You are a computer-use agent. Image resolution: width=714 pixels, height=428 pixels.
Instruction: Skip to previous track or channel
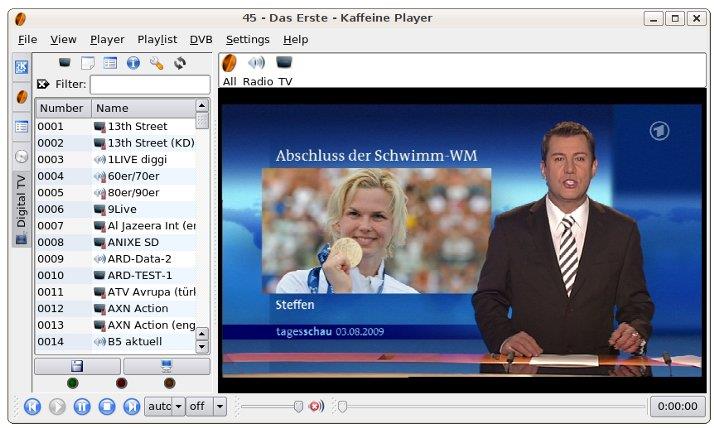pyautogui.click(x=32, y=406)
